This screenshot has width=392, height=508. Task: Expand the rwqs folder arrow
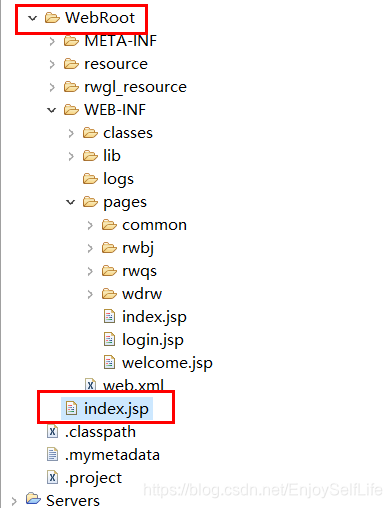[x=90, y=271]
